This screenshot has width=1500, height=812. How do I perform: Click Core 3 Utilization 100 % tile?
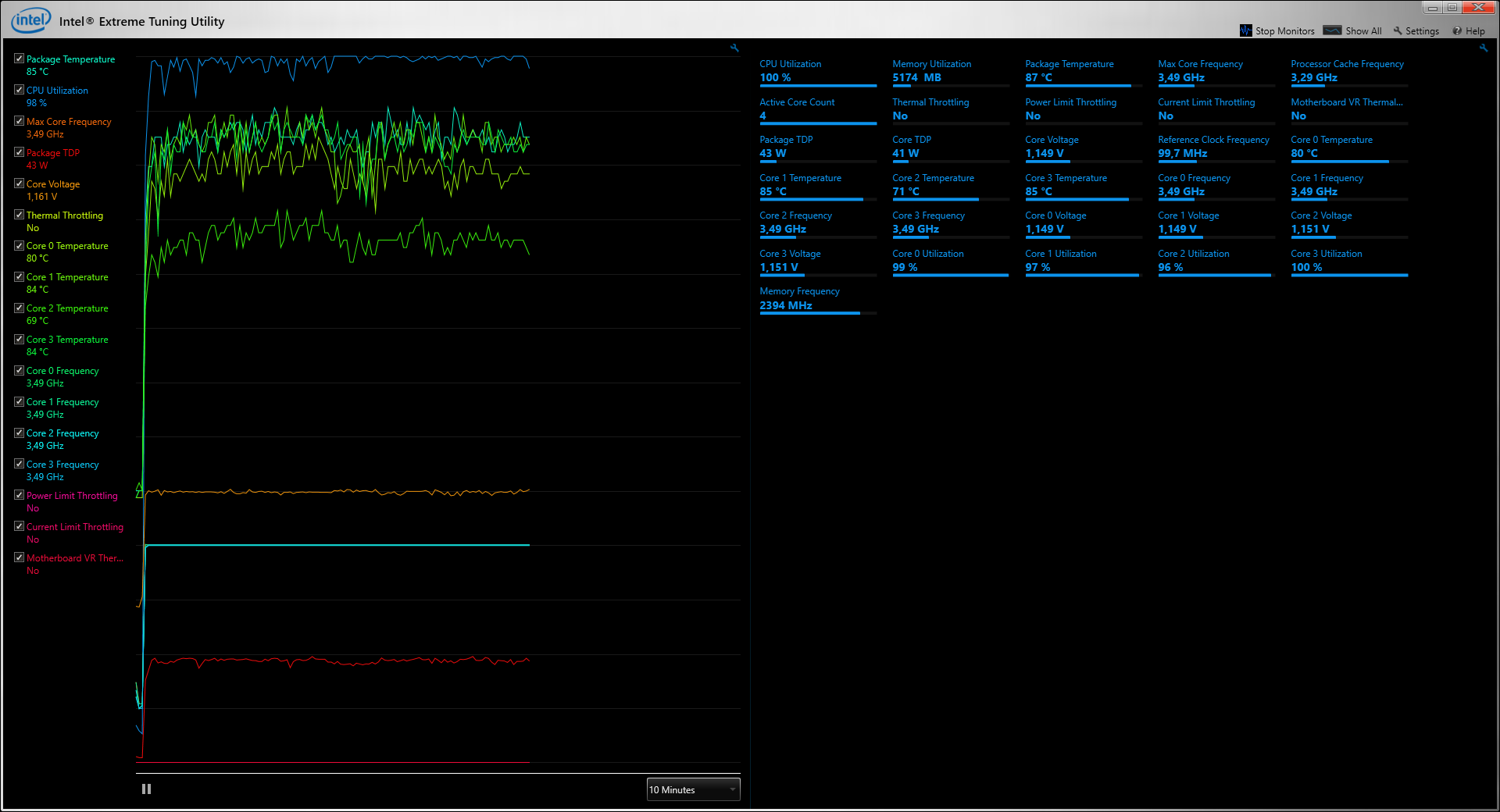1349,262
